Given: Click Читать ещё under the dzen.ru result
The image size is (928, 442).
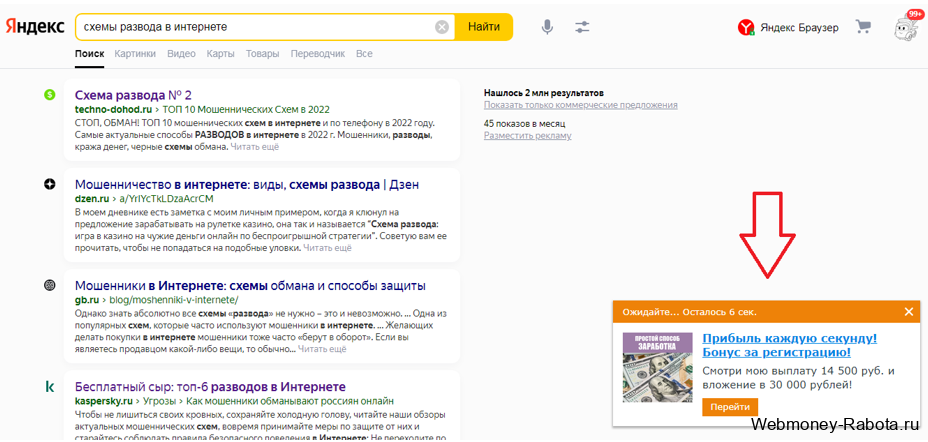Looking at the screenshot, I should 327,249.
